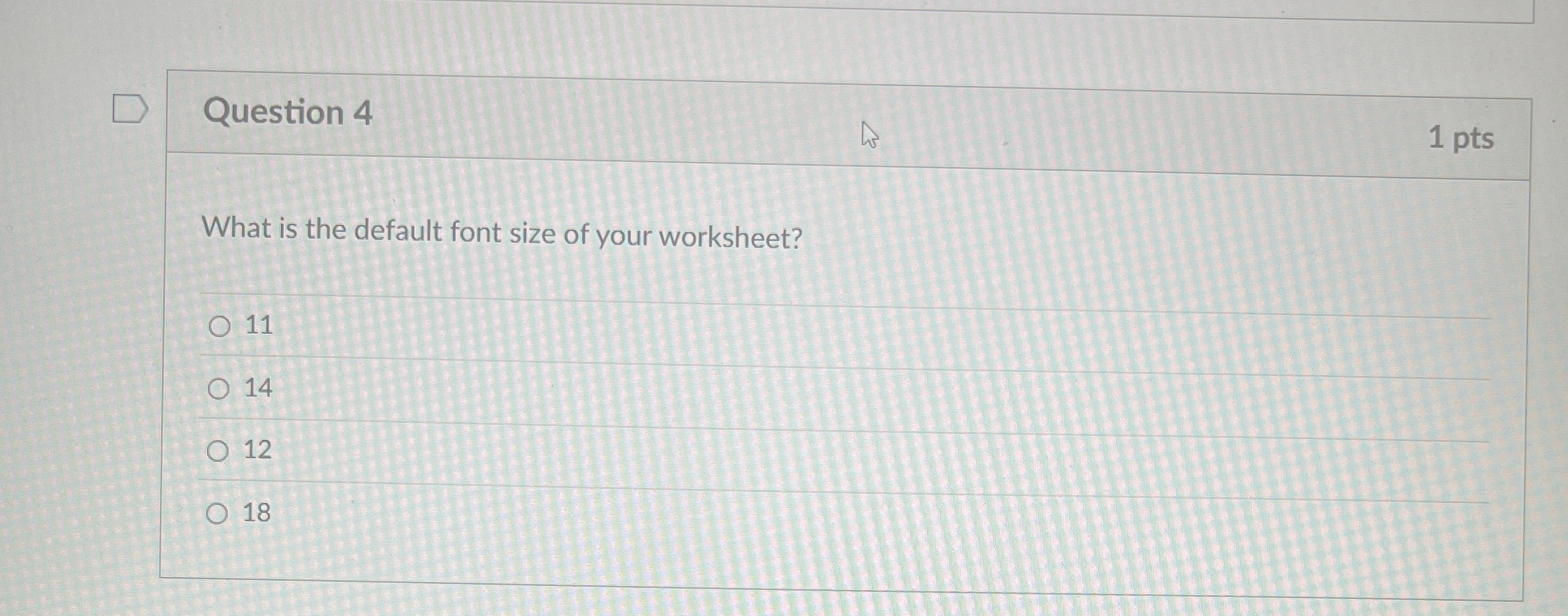Click the answer label text 12

(x=258, y=451)
